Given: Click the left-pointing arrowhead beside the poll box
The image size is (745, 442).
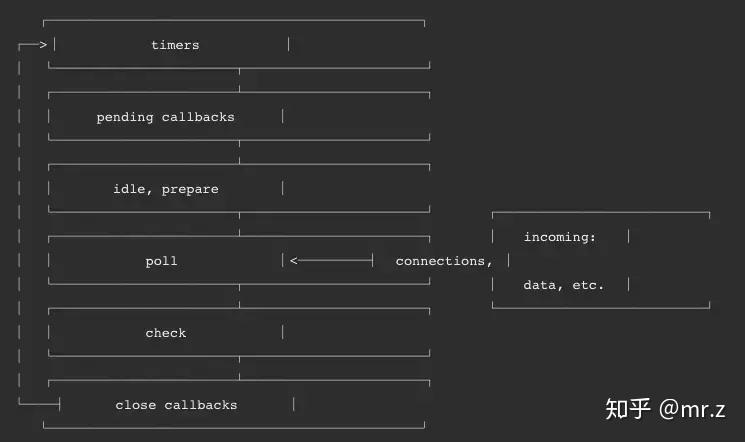Looking at the screenshot, I should point(294,261).
